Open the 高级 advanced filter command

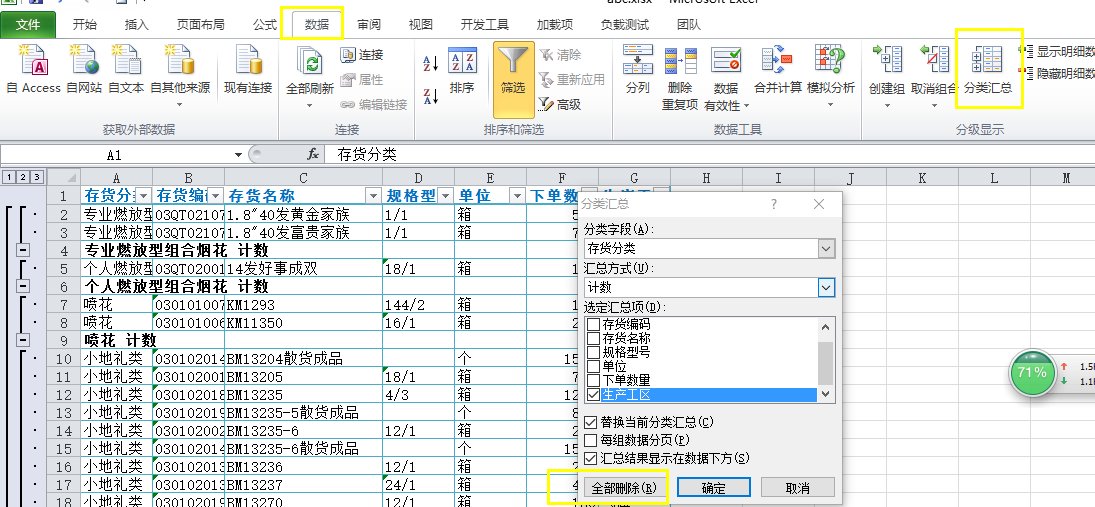point(560,105)
